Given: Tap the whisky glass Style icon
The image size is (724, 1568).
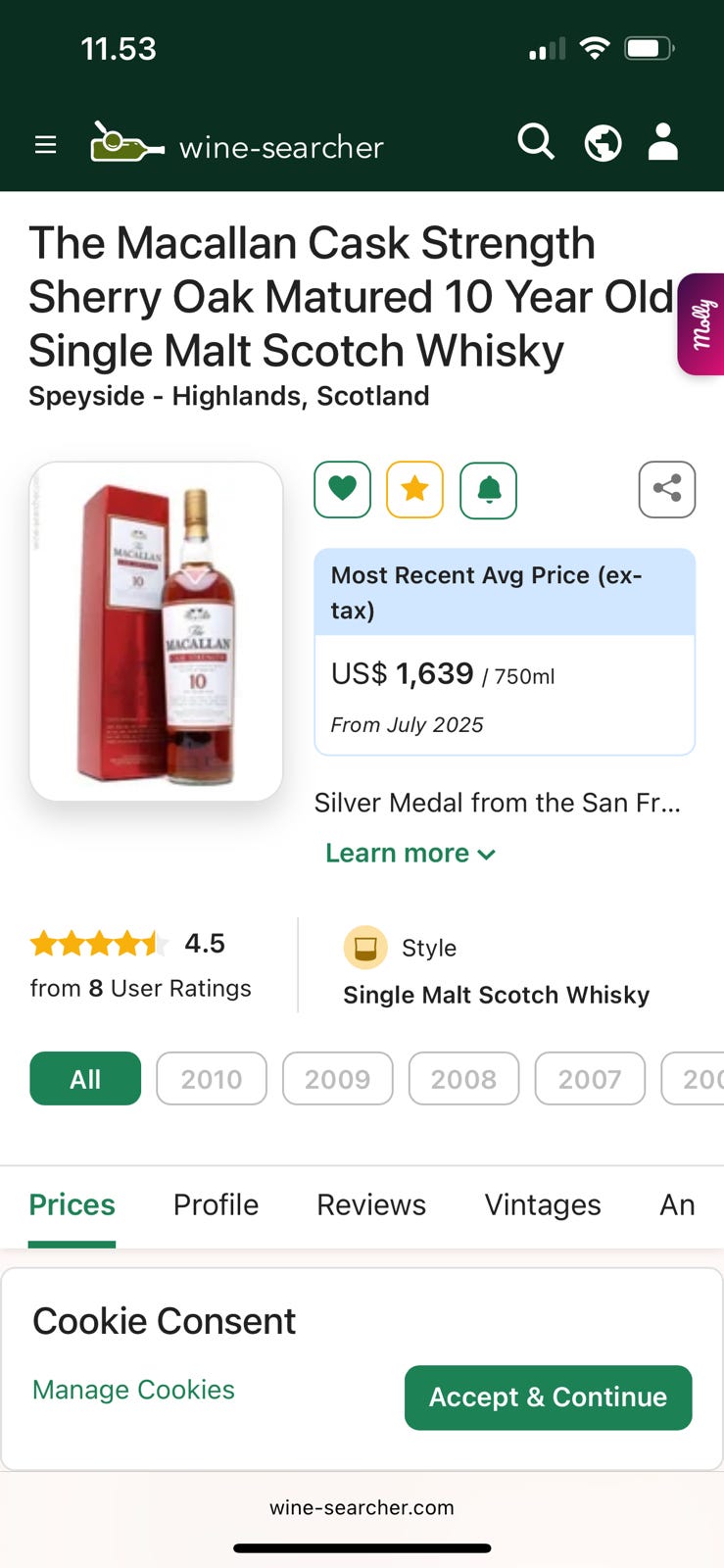Looking at the screenshot, I should click(x=365, y=948).
